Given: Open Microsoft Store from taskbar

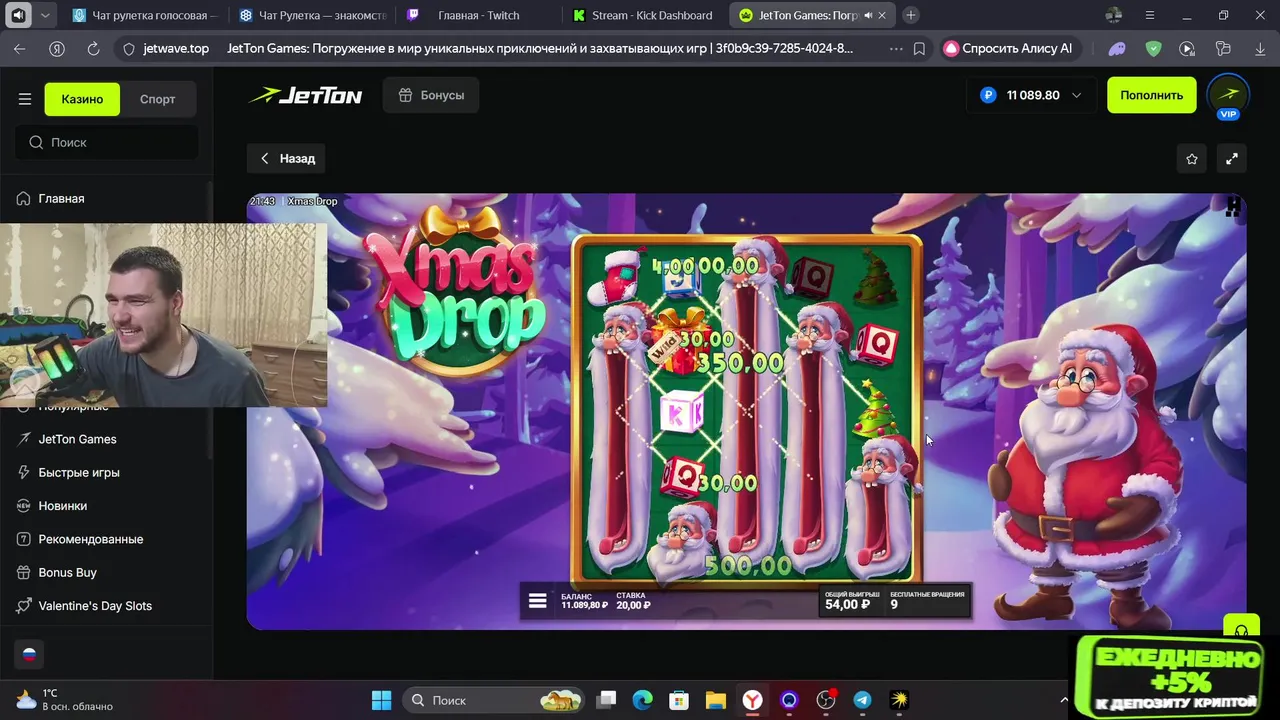Looking at the screenshot, I should (679, 700).
